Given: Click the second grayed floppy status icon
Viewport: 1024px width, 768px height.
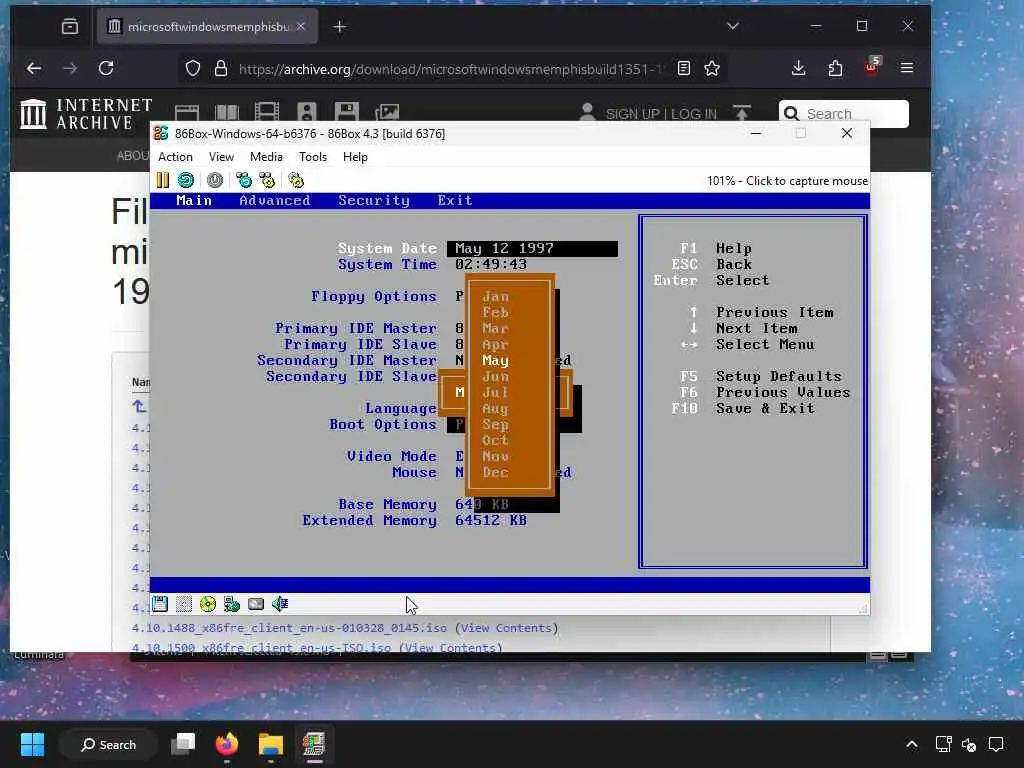Looking at the screenshot, I should tap(184, 604).
